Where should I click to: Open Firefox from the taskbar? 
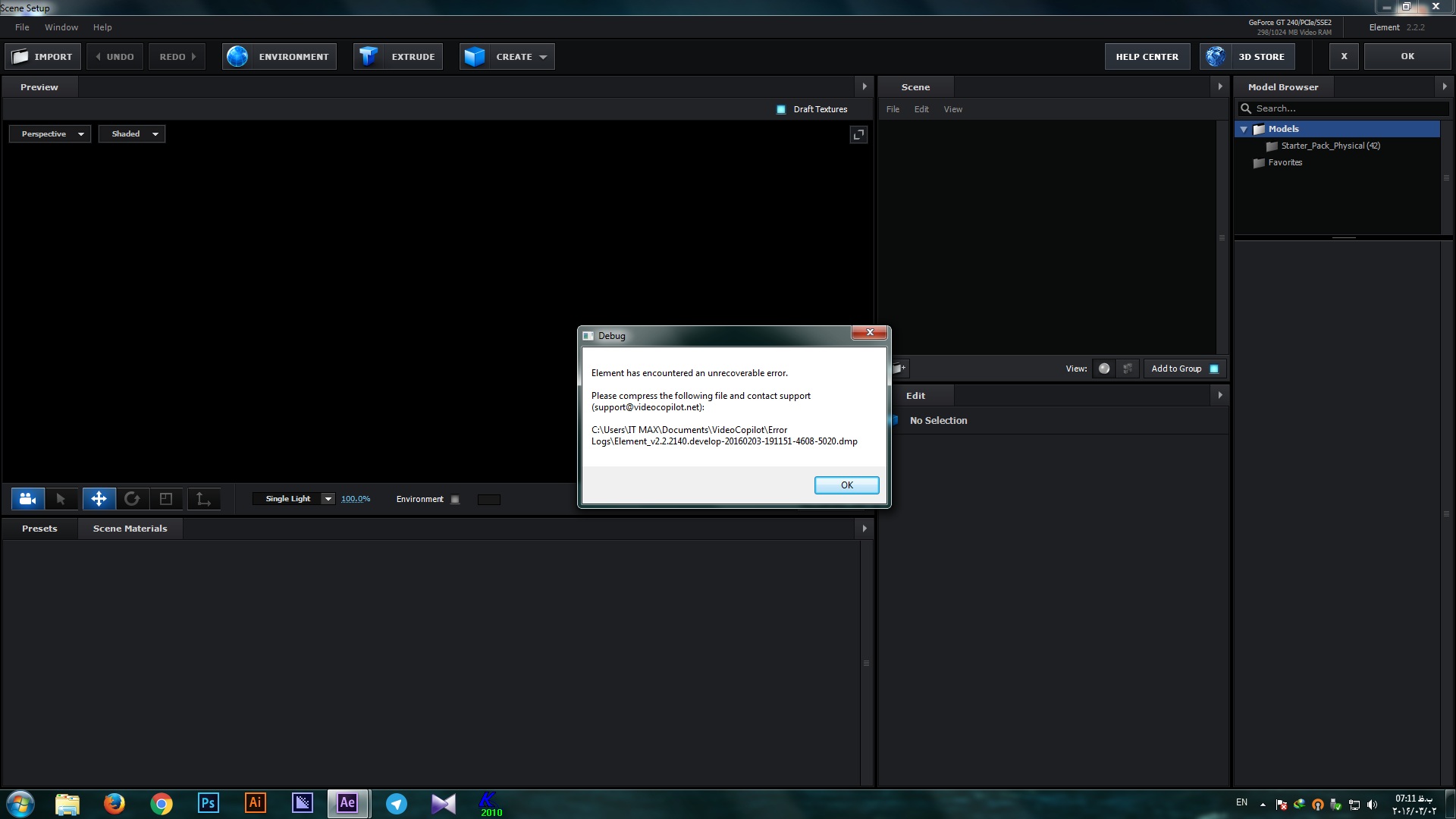coord(115,803)
